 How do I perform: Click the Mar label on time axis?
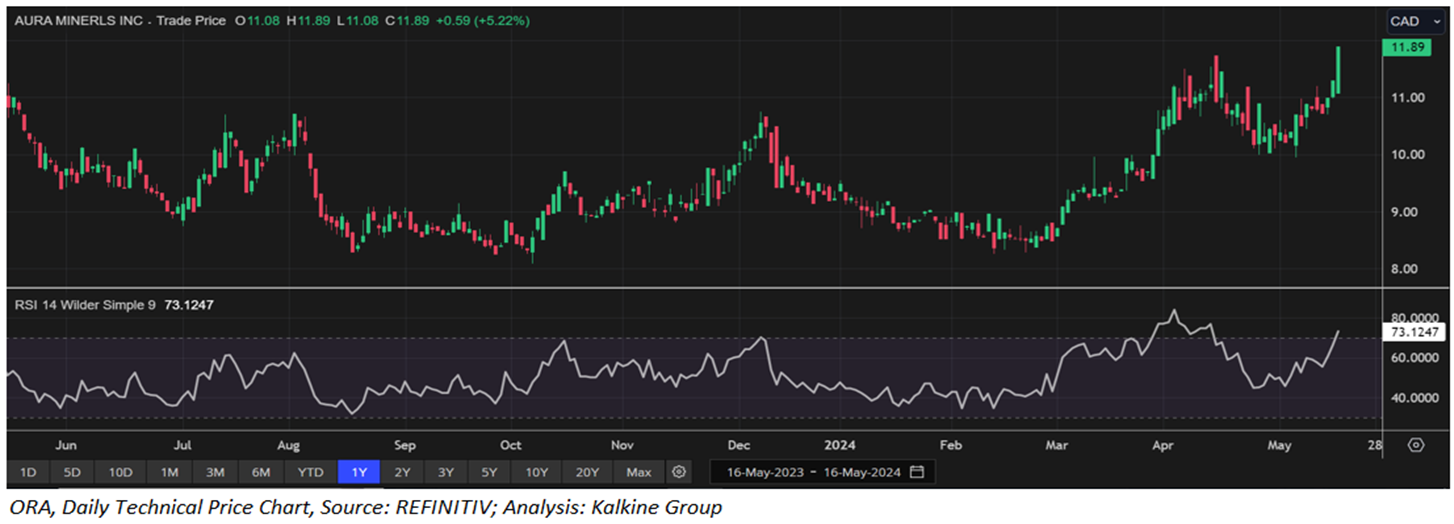tap(1056, 445)
